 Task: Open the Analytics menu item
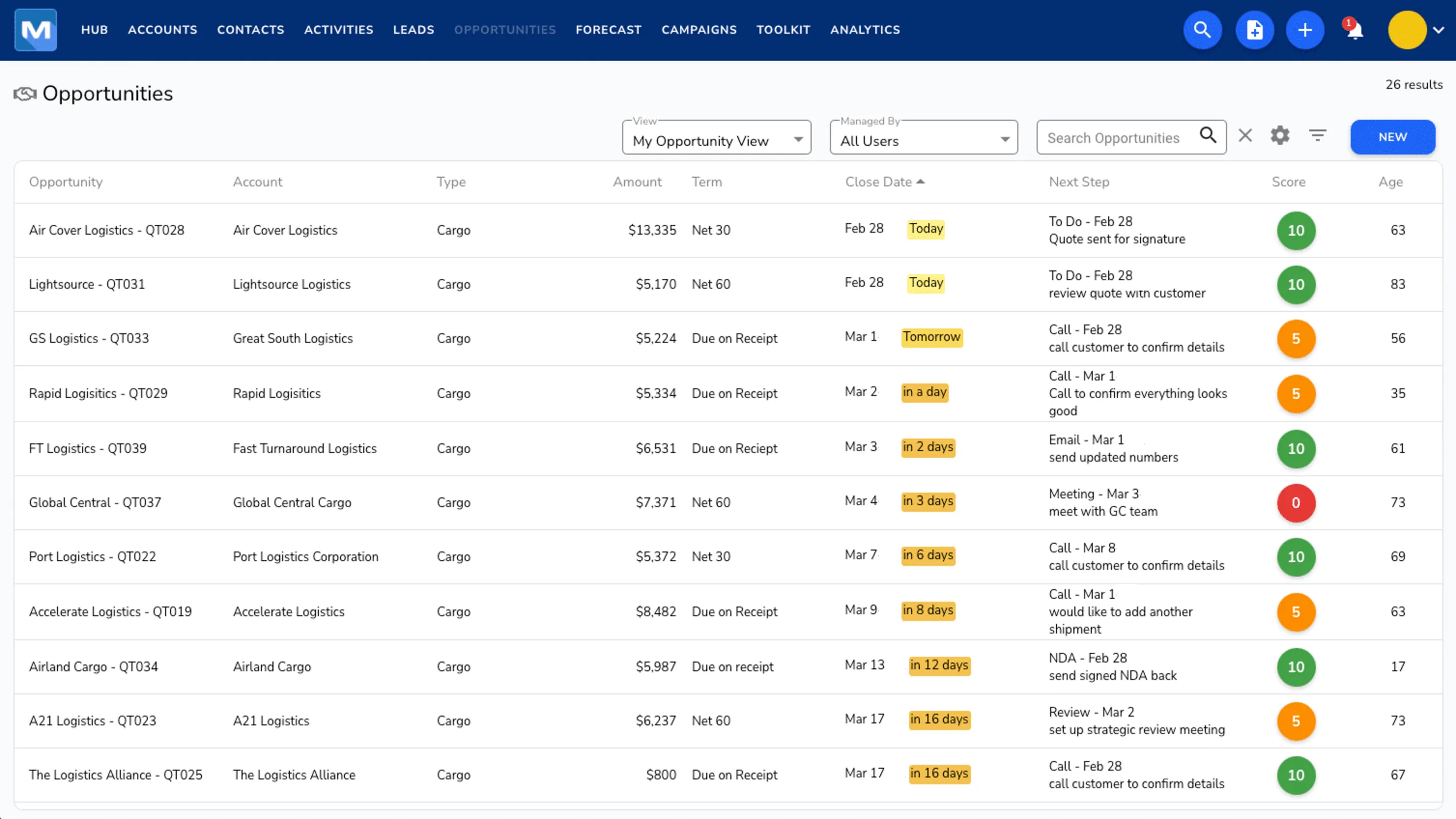[864, 30]
